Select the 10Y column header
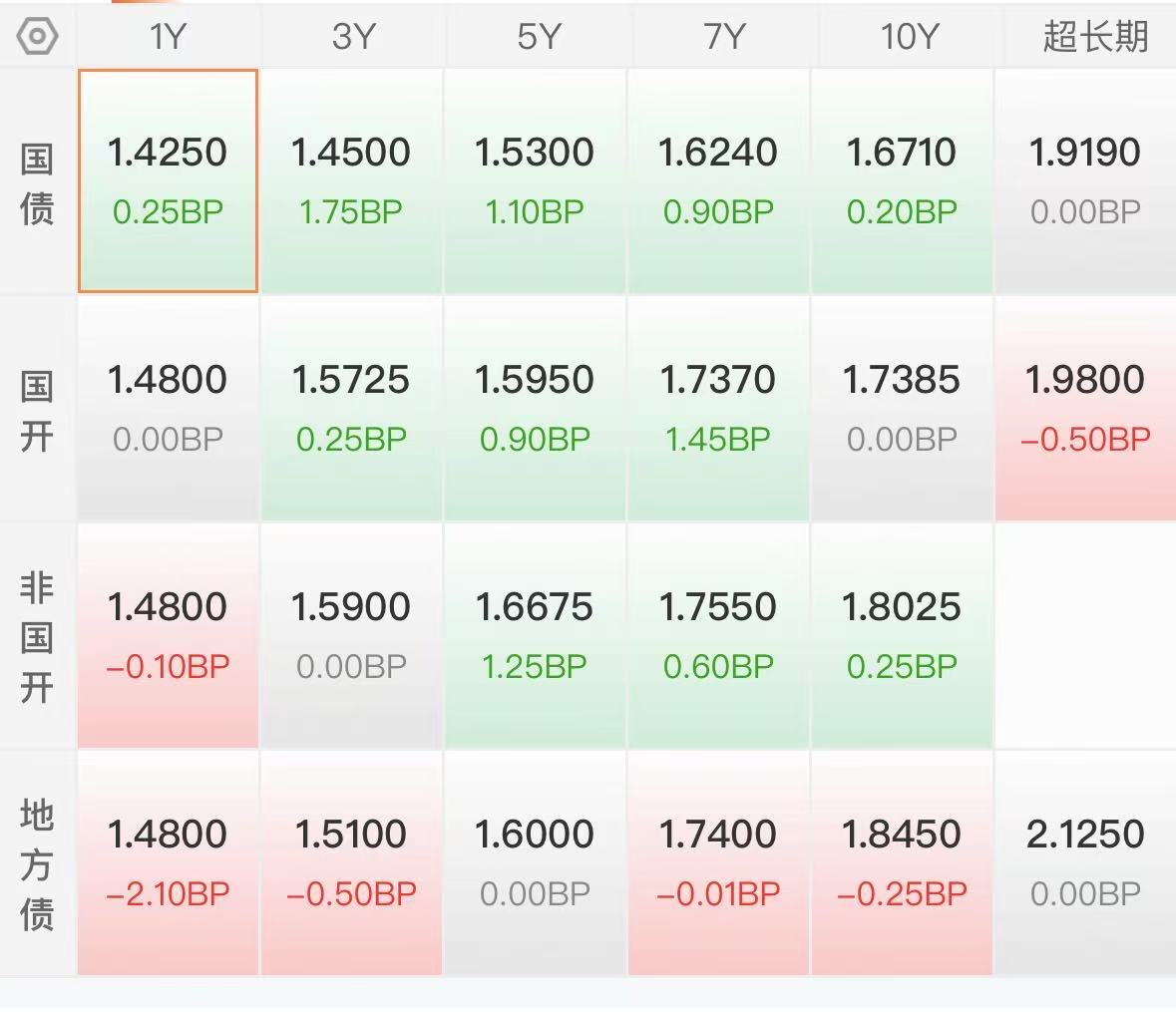Viewport: 1176px width, 1012px height. pyautogui.click(x=909, y=36)
